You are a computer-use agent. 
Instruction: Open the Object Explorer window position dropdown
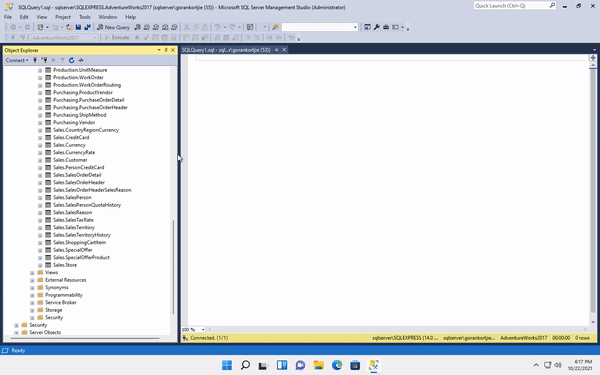(x=159, y=50)
